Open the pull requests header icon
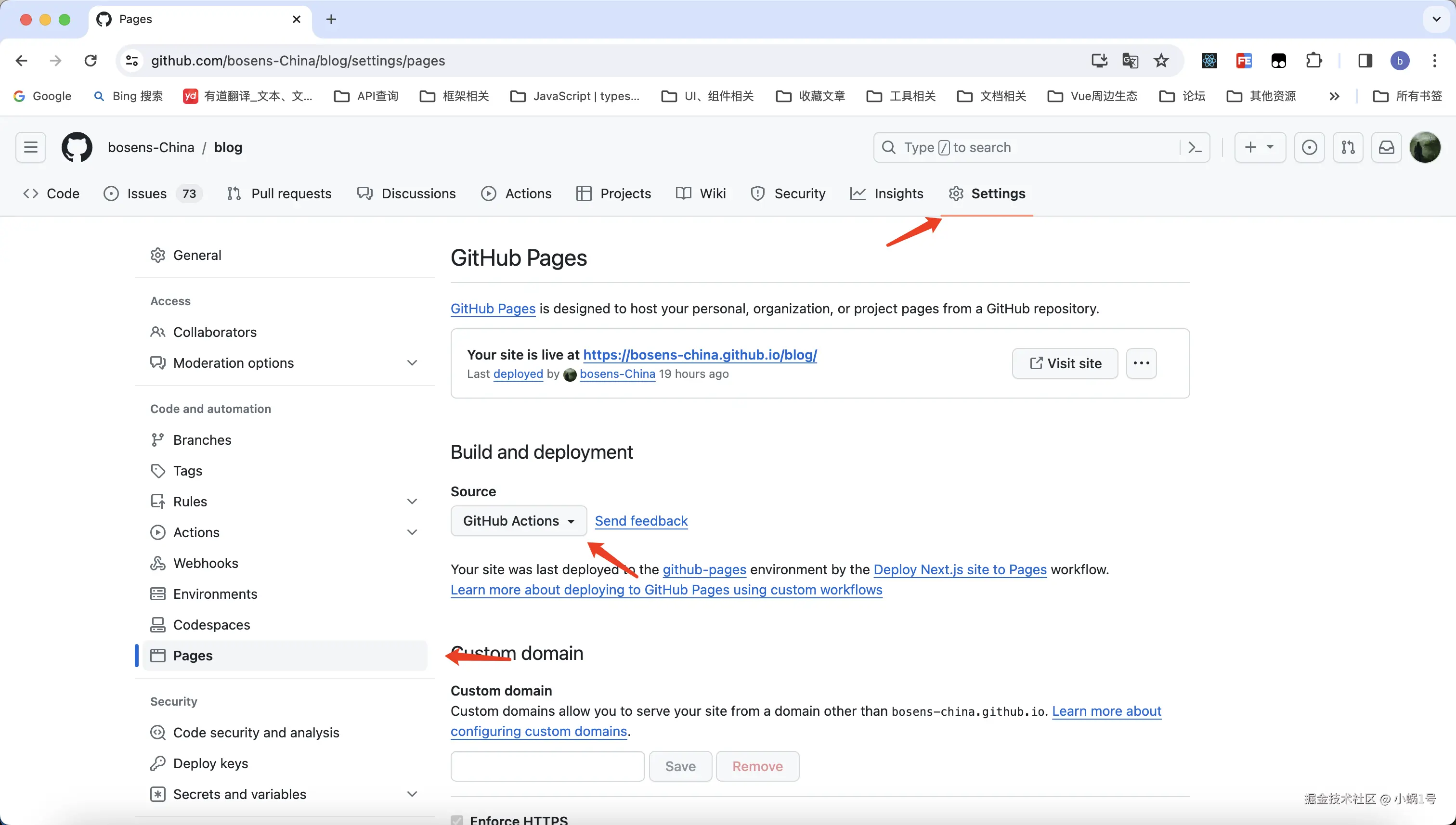The width and height of the screenshot is (1456, 825). point(1348,147)
